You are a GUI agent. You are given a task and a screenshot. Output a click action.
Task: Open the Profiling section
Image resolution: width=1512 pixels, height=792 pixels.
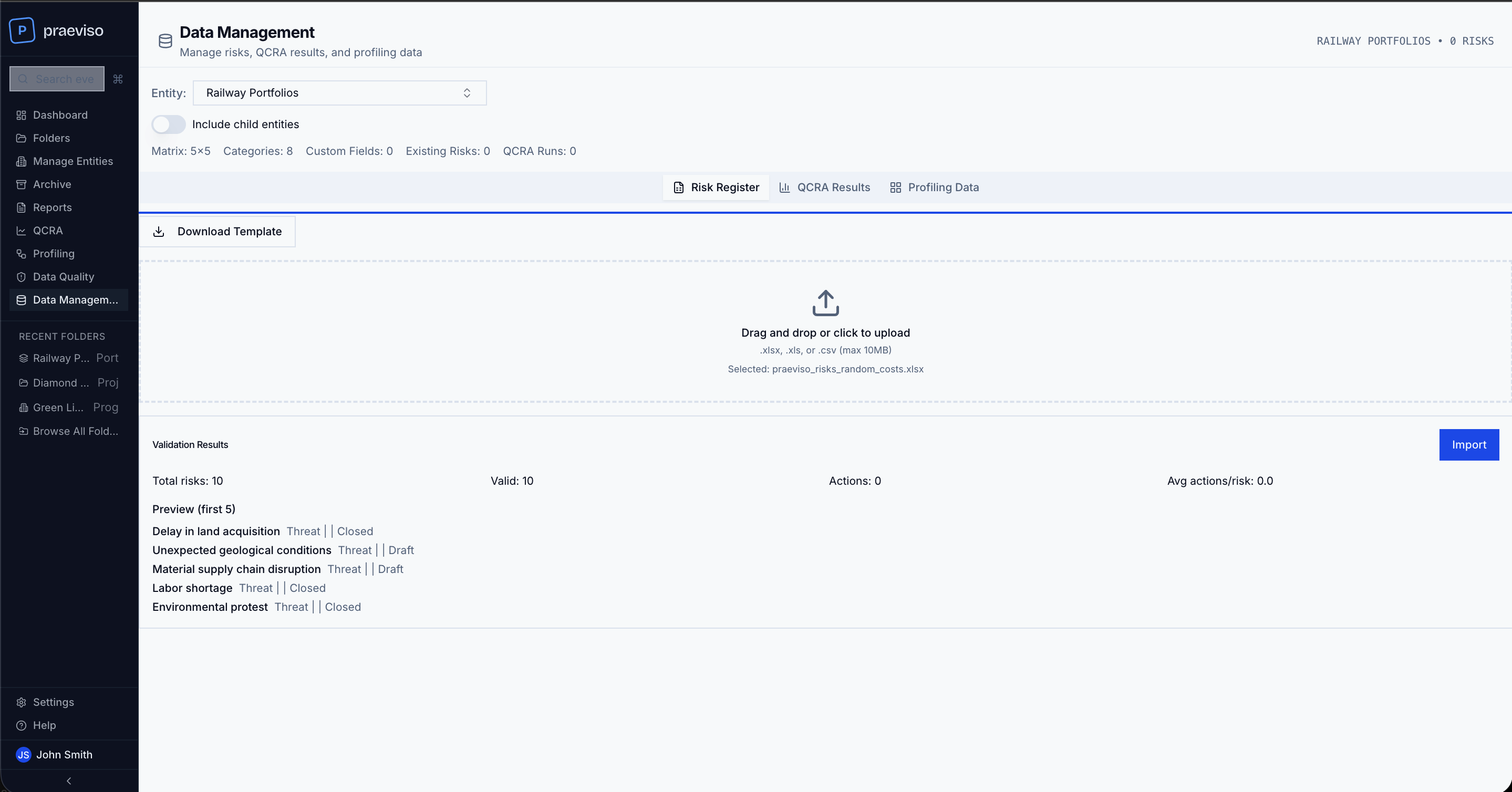[x=54, y=254]
